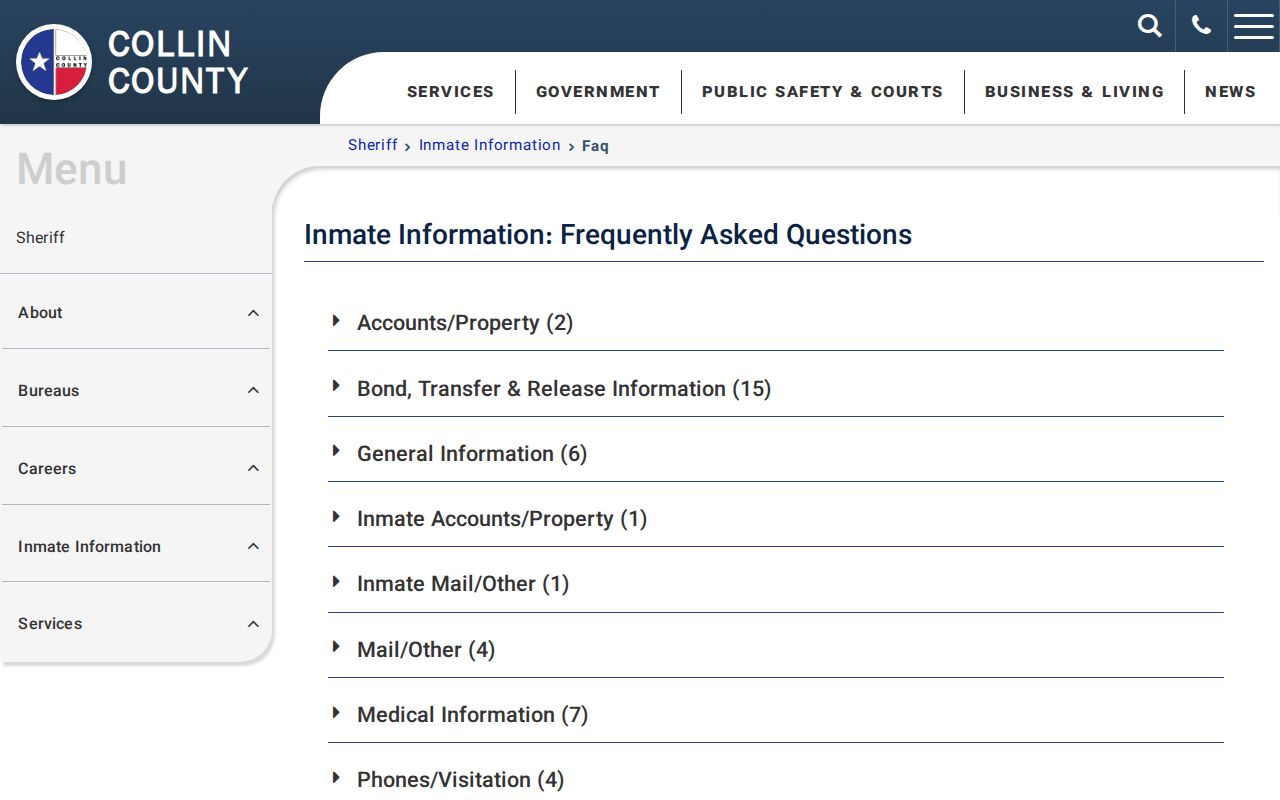Expand the Services sidebar chevron

tap(253, 624)
